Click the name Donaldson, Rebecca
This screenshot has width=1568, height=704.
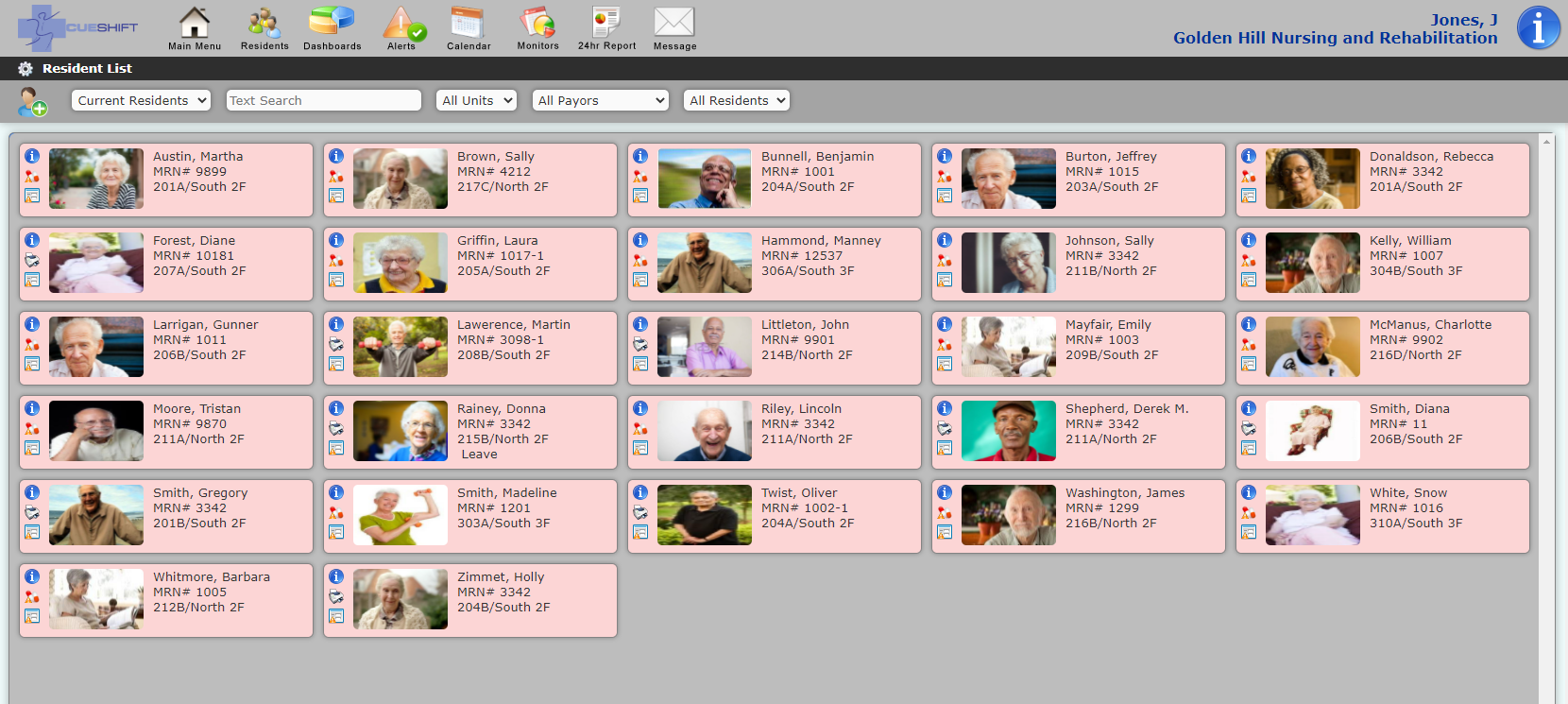1432,156
